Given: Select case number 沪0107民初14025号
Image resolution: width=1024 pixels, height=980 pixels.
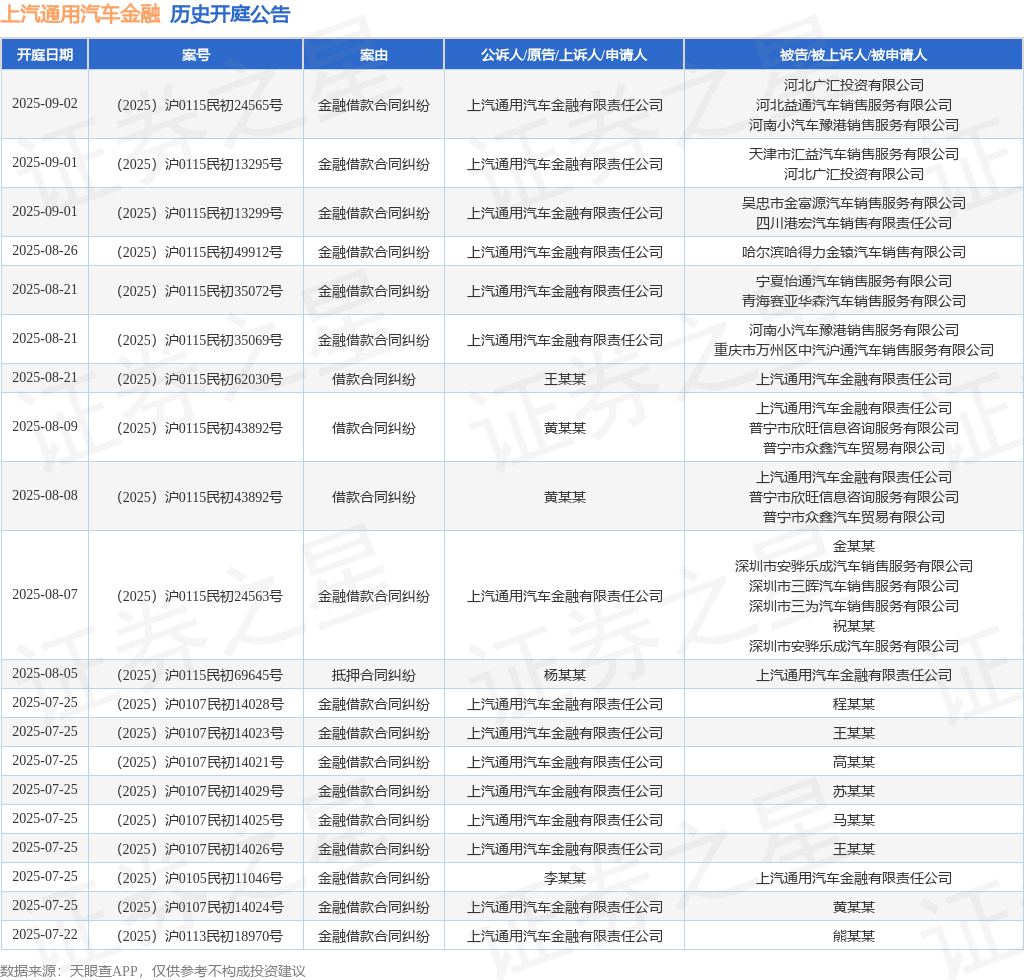Looking at the screenshot, I should click(x=200, y=820).
